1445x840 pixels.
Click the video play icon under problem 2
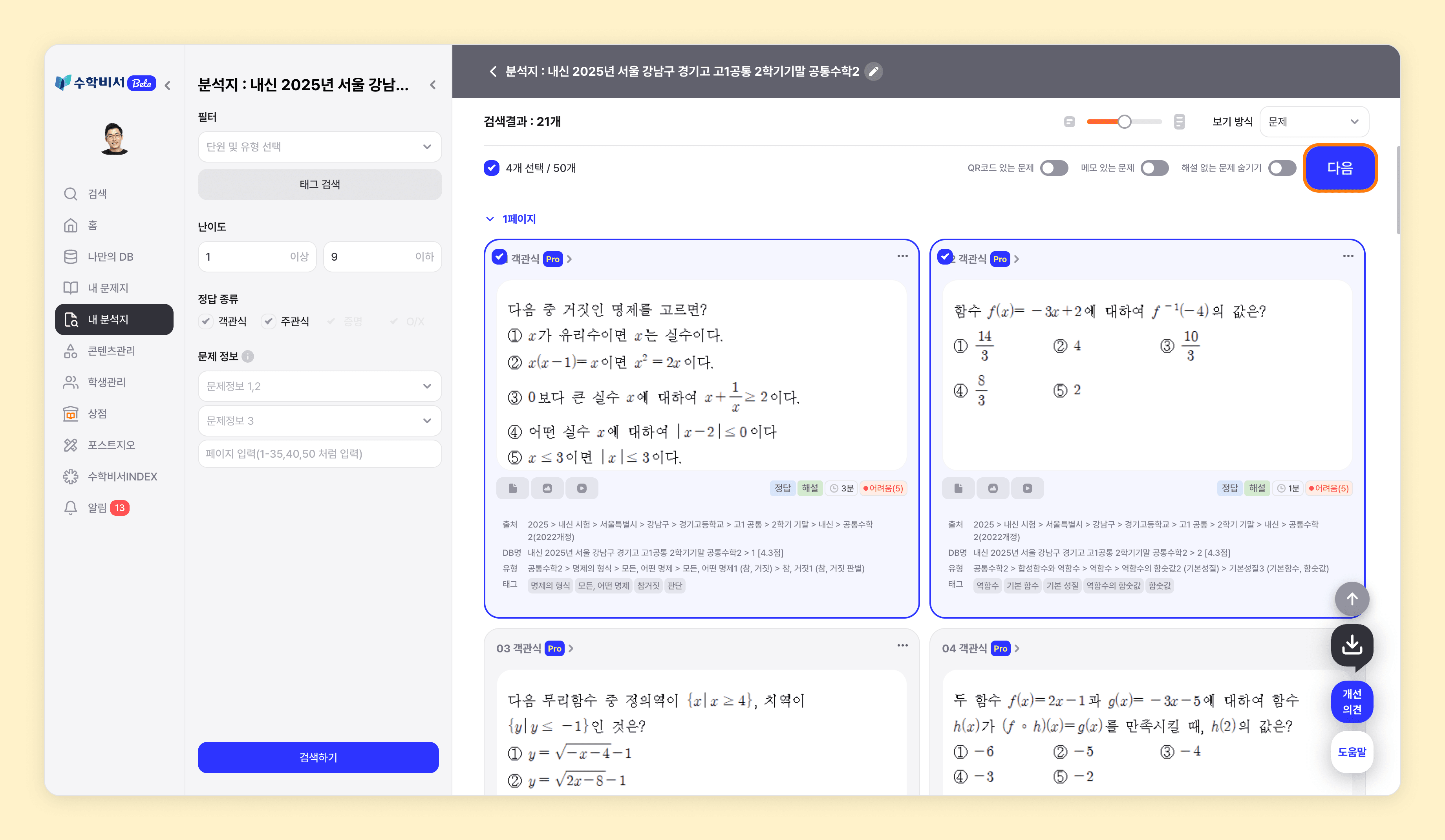1028,488
